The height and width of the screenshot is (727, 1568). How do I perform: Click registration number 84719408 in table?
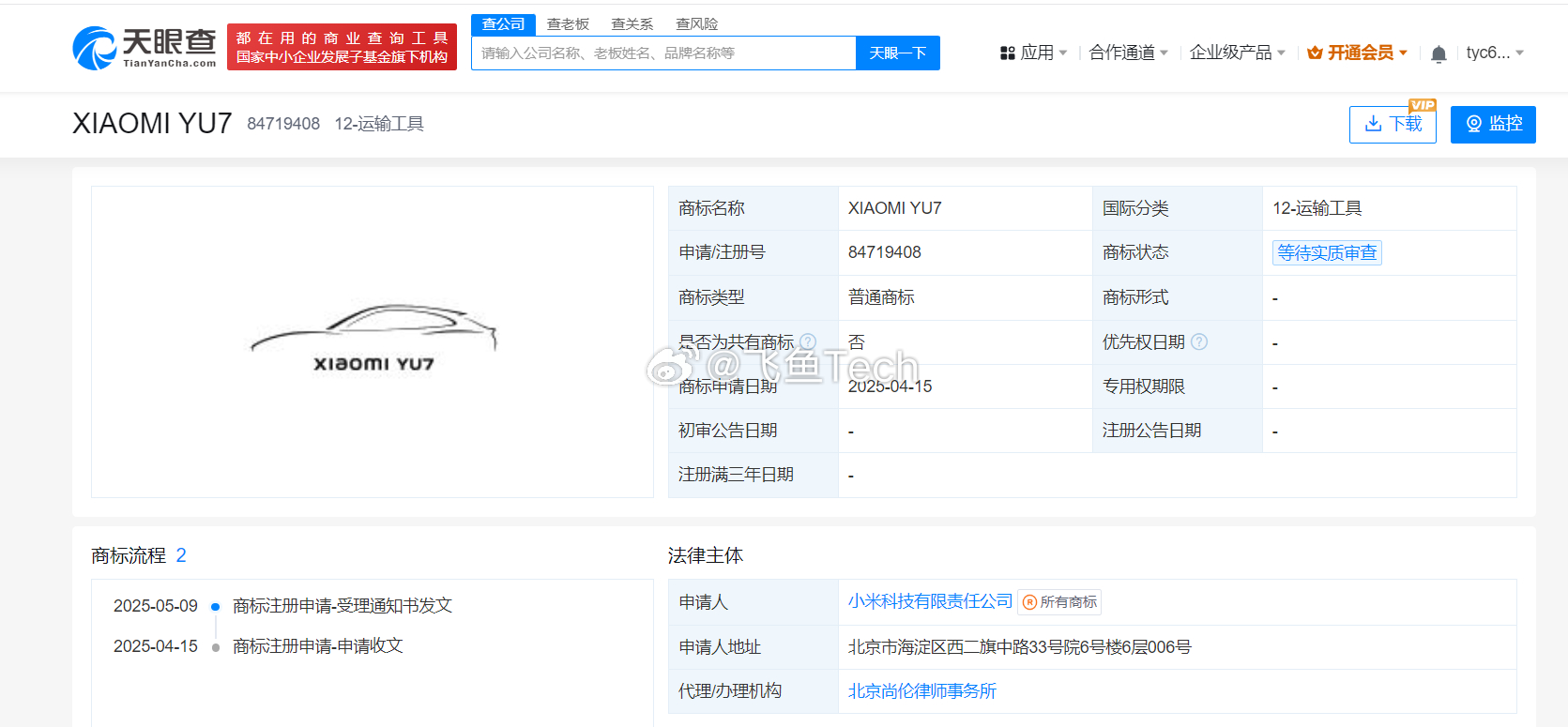tap(885, 252)
